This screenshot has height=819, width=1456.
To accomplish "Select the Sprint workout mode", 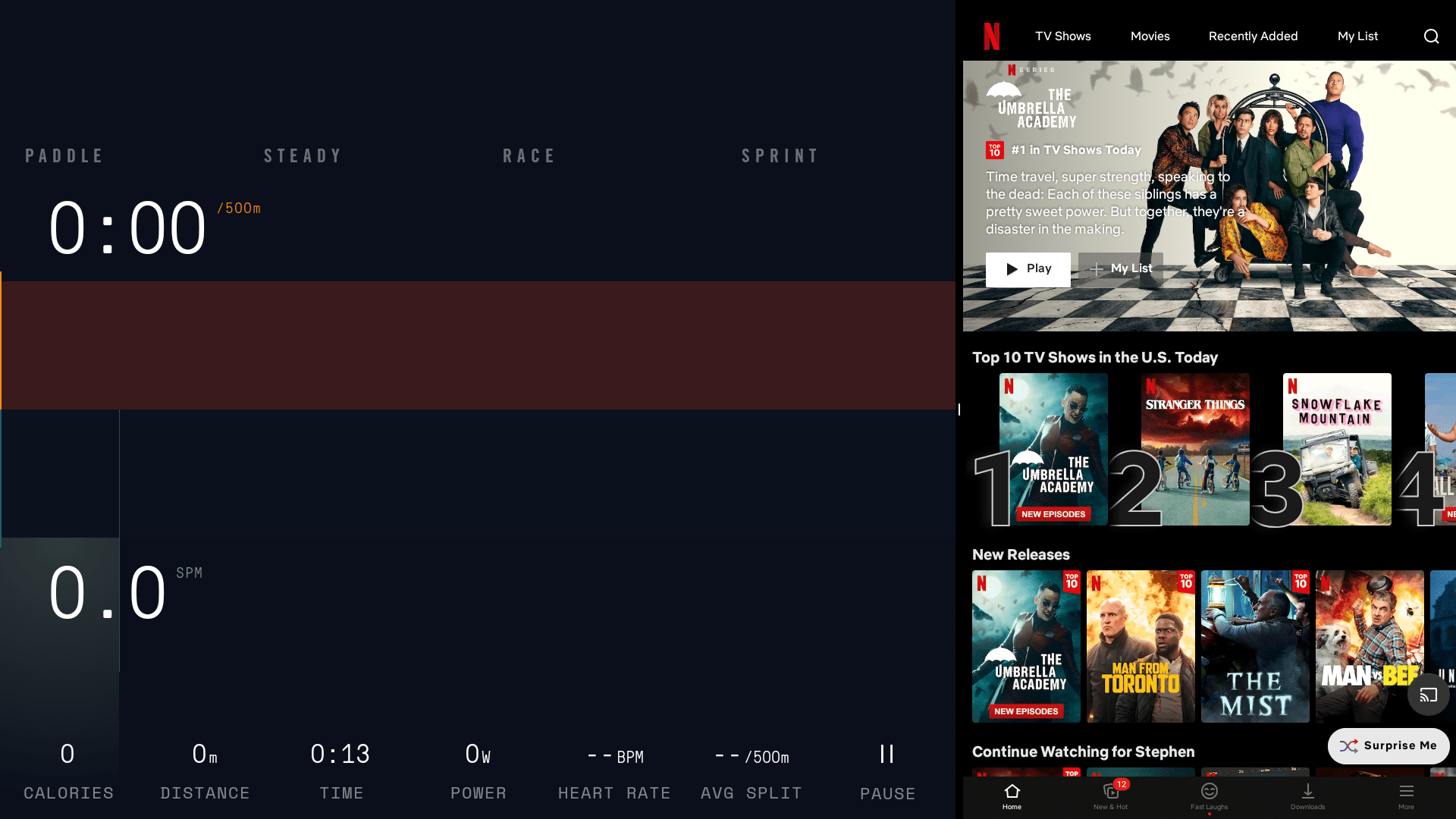I will point(780,155).
